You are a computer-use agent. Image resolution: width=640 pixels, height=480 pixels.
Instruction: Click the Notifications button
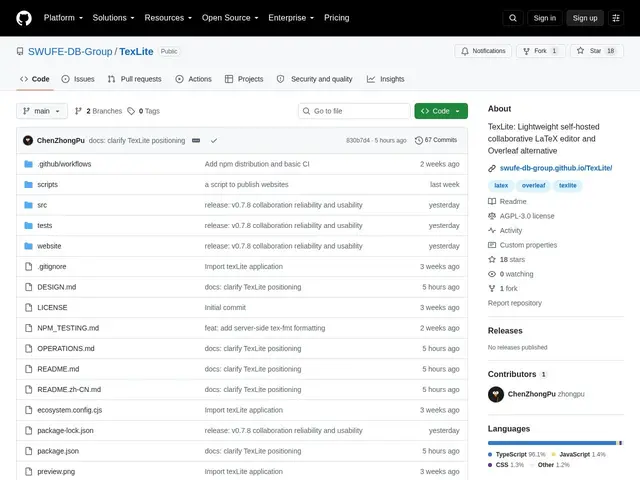click(x=483, y=51)
